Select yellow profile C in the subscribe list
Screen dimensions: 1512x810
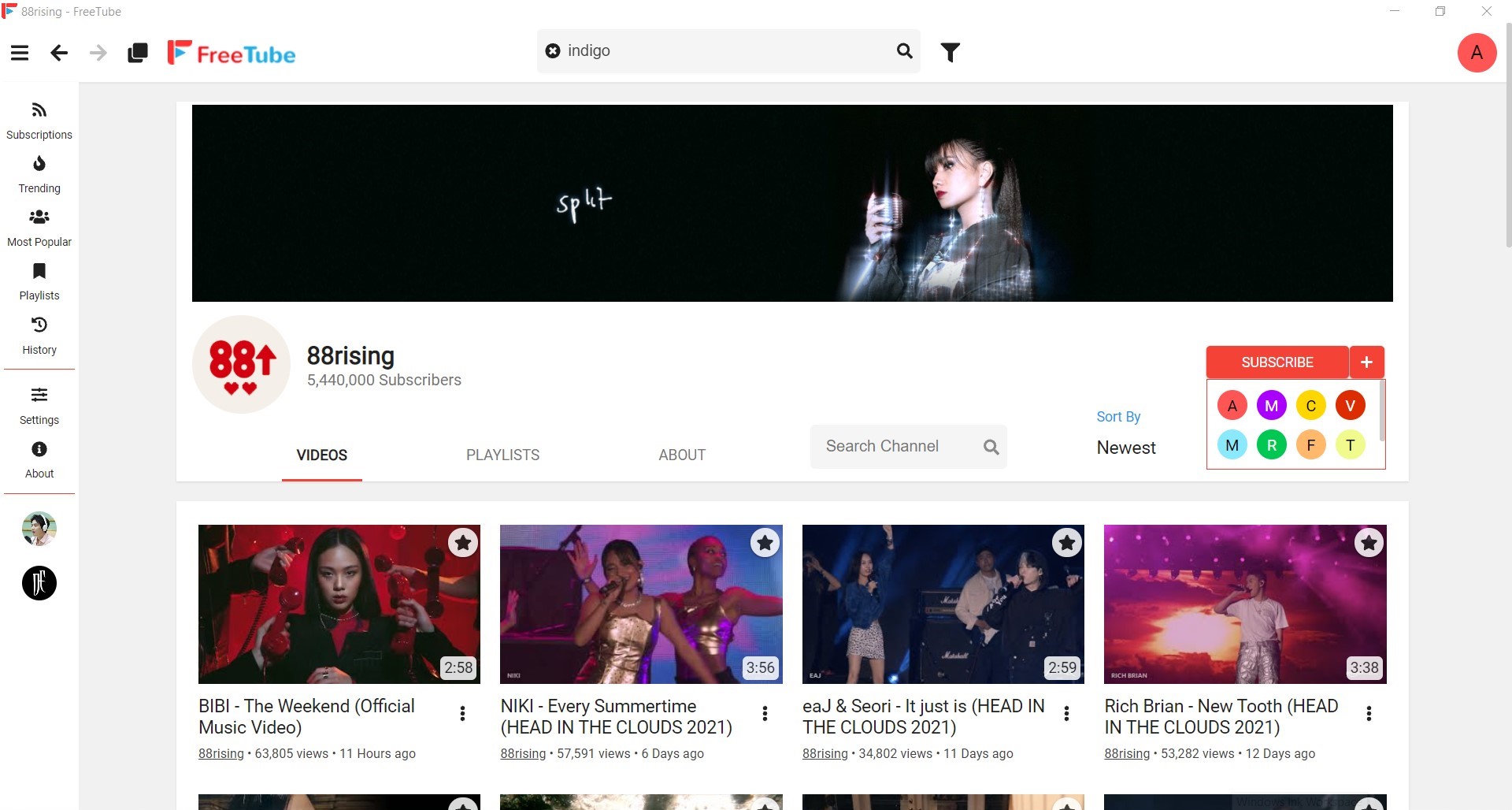(1311, 406)
